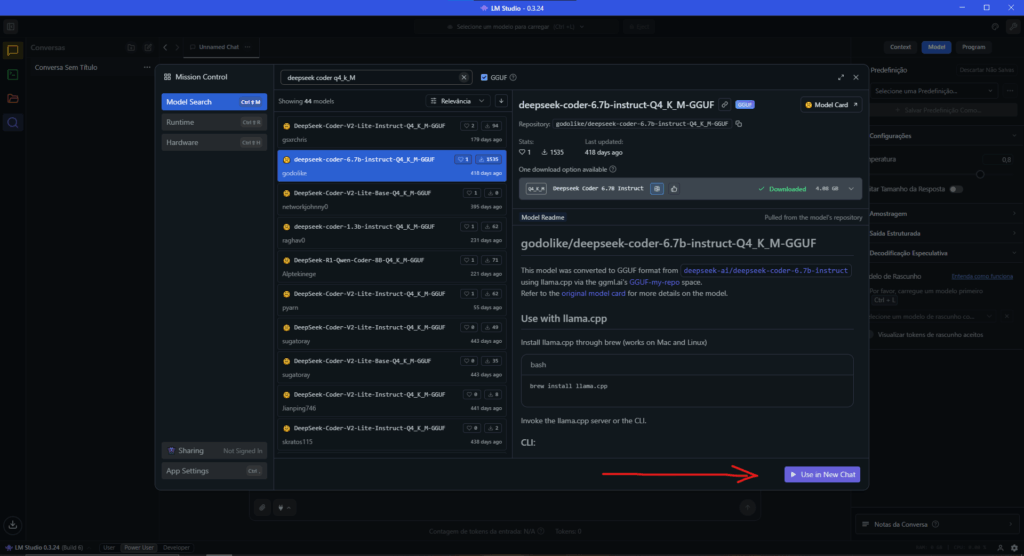The height and width of the screenshot is (556, 1024).
Task: Expand Mission Control dialog to fullscreen
Action: click(x=840, y=77)
